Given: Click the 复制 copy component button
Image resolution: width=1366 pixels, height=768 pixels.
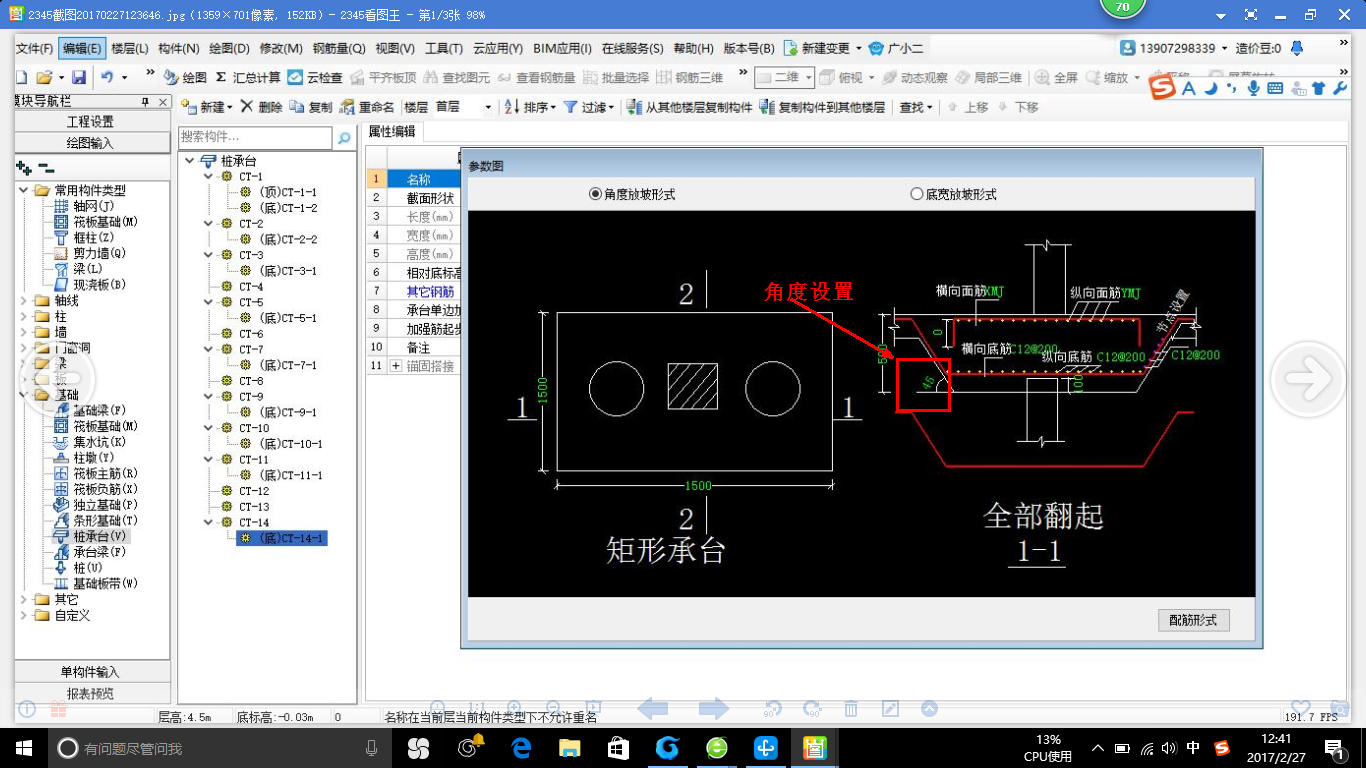Looking at the screenshot, I should (x=311, y=107).
